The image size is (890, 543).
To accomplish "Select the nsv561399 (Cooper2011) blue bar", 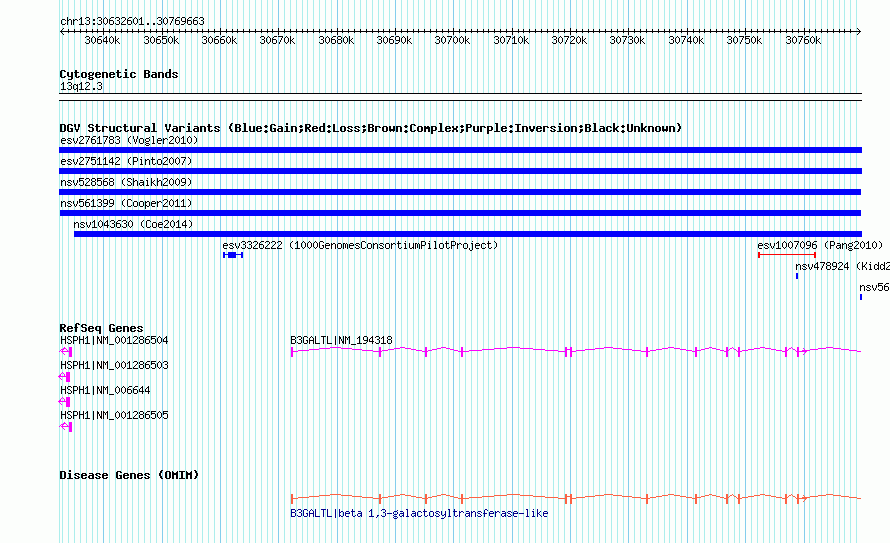I will click(460, 213).
